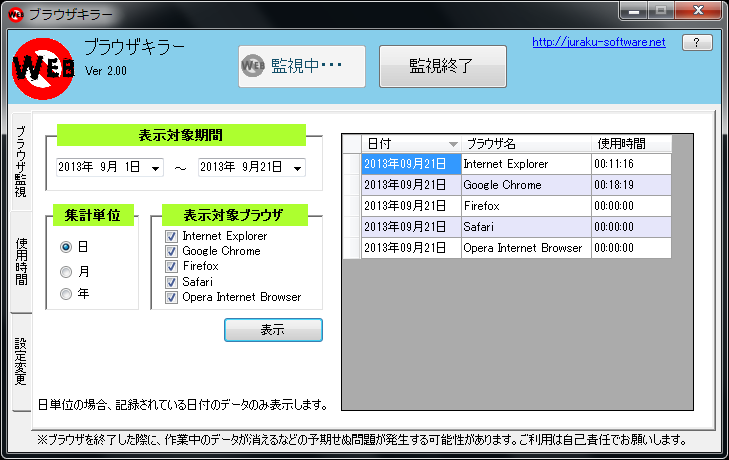729x460 pixels.
Task: Click the Google Chrome cell in table
Action: pyautogui.click(x=526, y=185)
